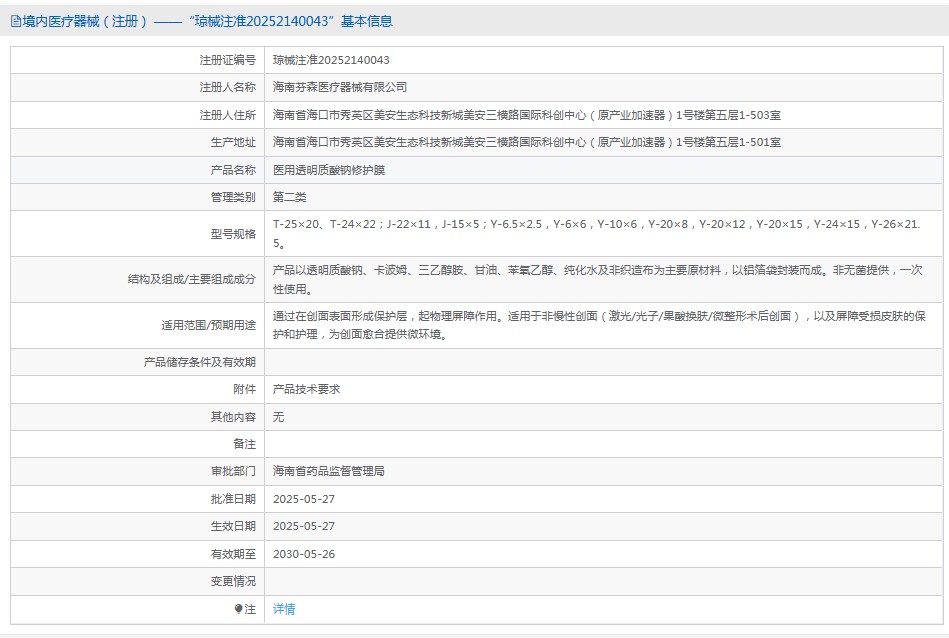Click the production address ending in 1-501室
The image size is (949, 638).
pos(527,143)
